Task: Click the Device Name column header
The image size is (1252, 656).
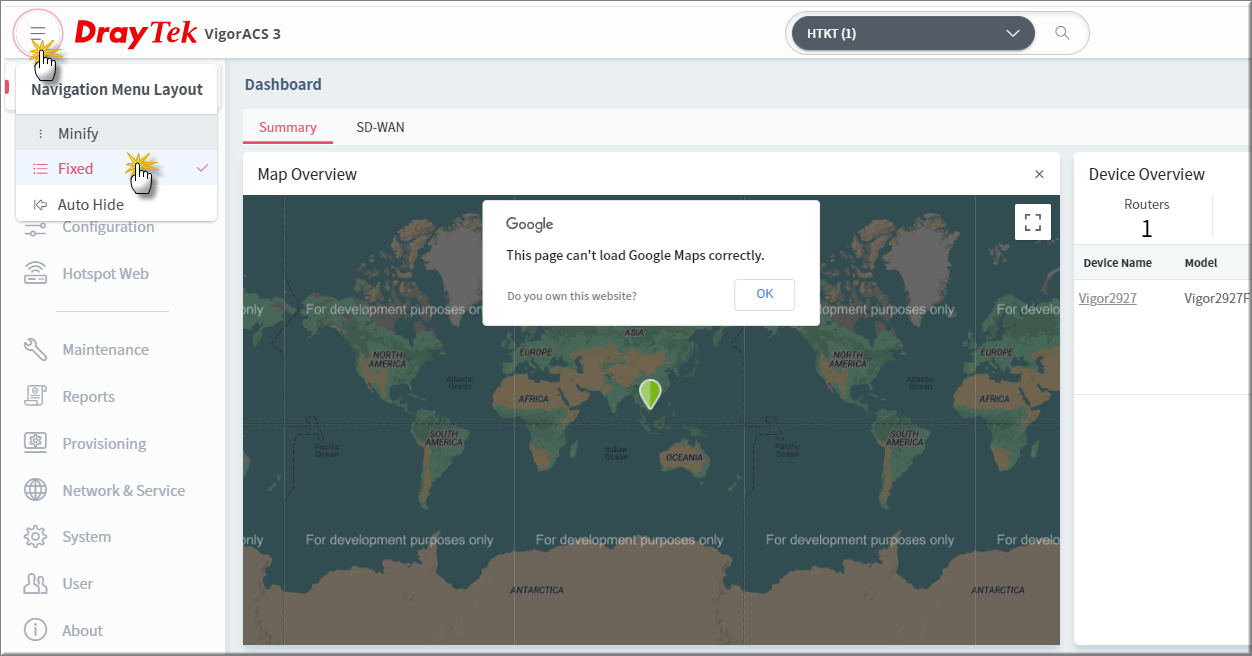Action: 1118,263
